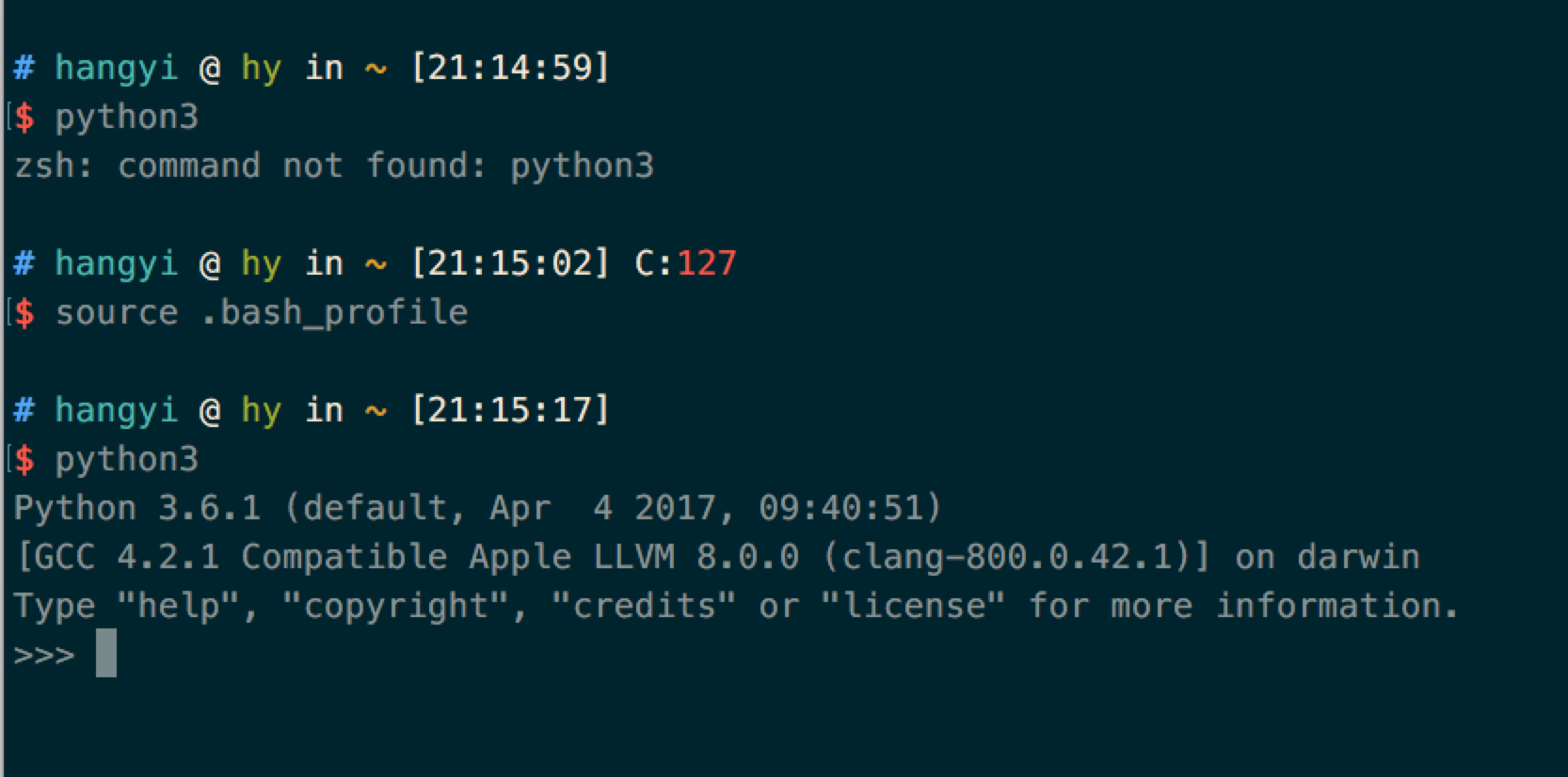
Task: Click the Python >>> prompt cursor block
Action: click(x=106, y=653)
